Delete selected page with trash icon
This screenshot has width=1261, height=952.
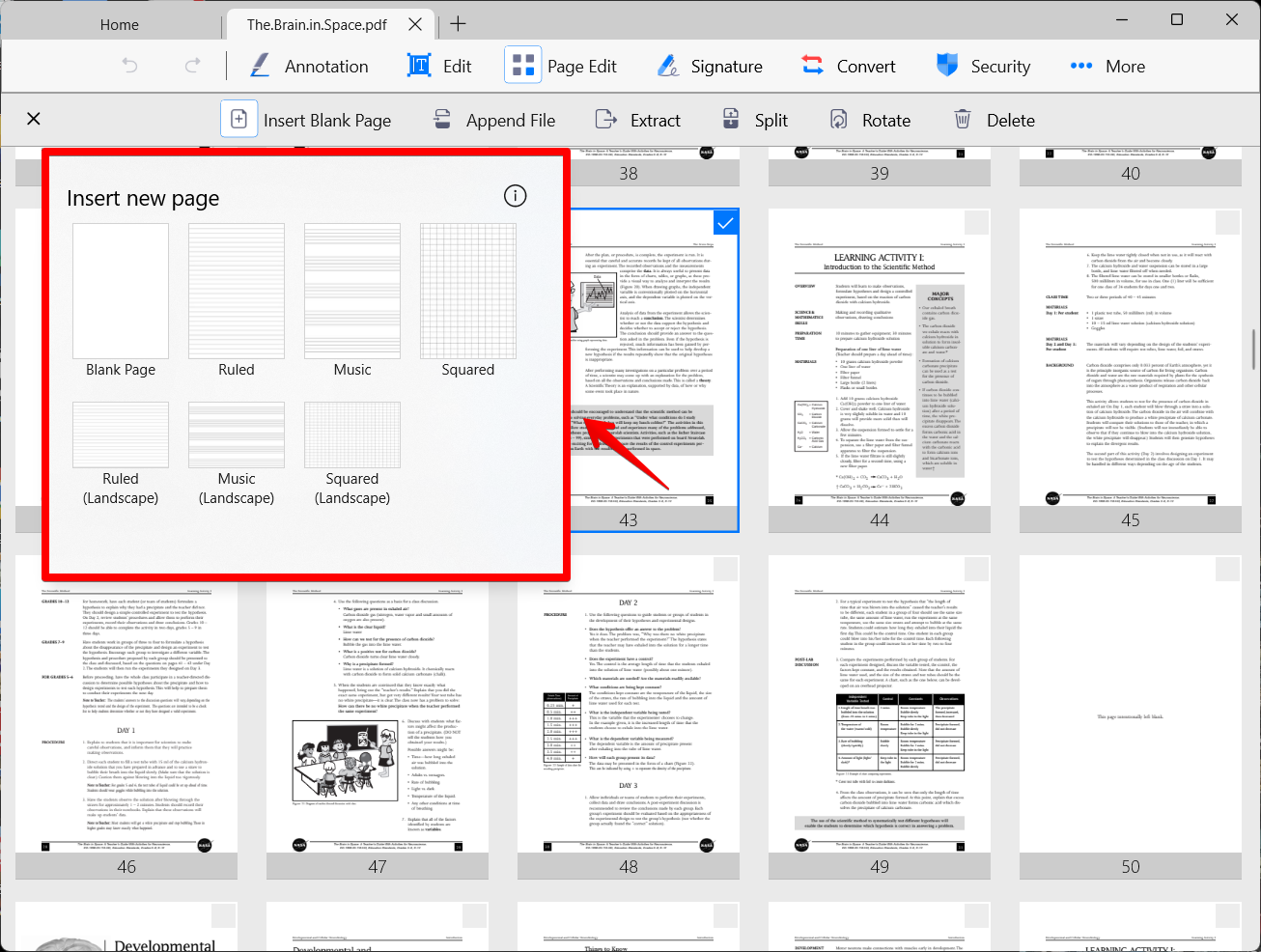[x=963, y=120]
